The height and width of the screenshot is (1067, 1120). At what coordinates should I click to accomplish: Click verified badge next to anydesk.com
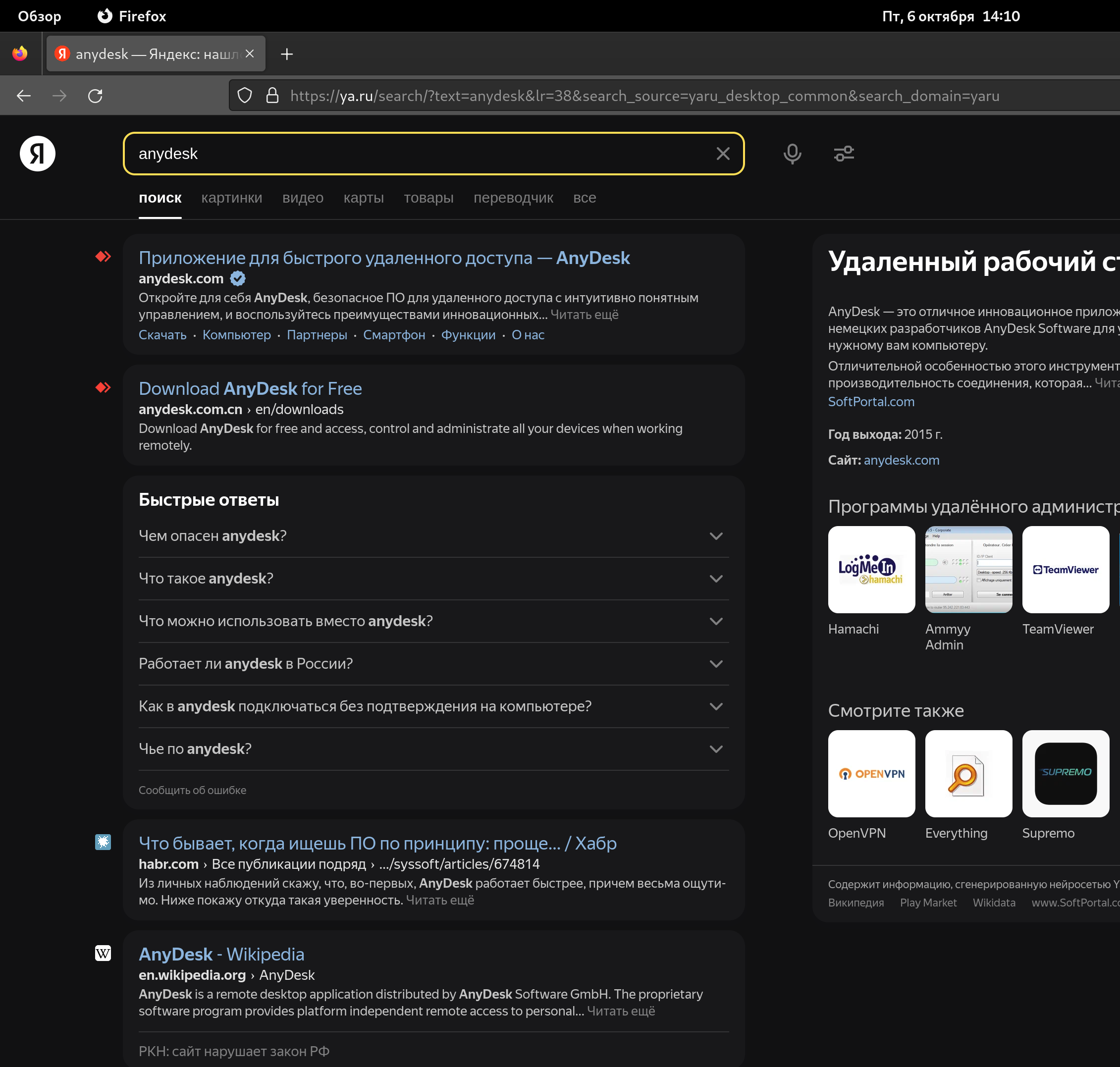238,279
